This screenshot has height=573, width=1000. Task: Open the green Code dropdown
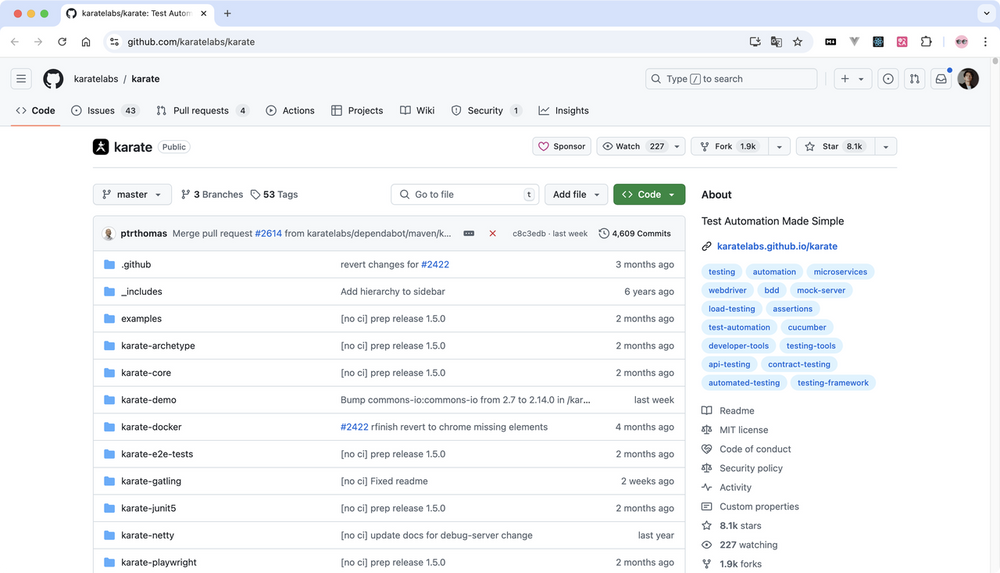coord(649,194)
